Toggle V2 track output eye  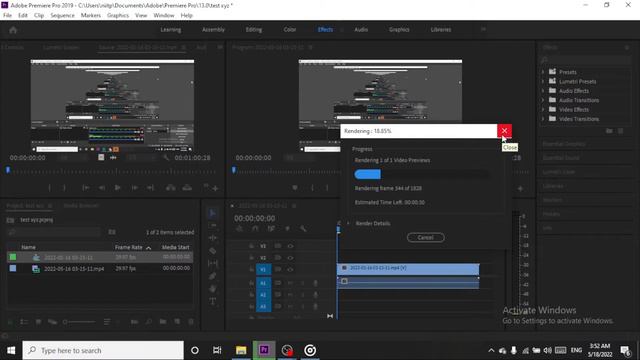click(290, 258)
